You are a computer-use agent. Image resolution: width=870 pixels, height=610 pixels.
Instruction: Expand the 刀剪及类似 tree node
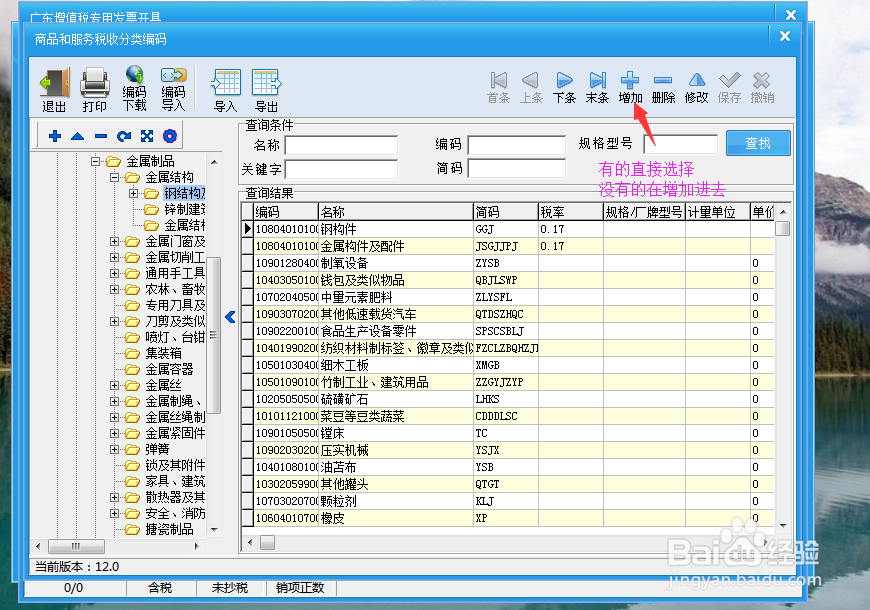point(114,321)
